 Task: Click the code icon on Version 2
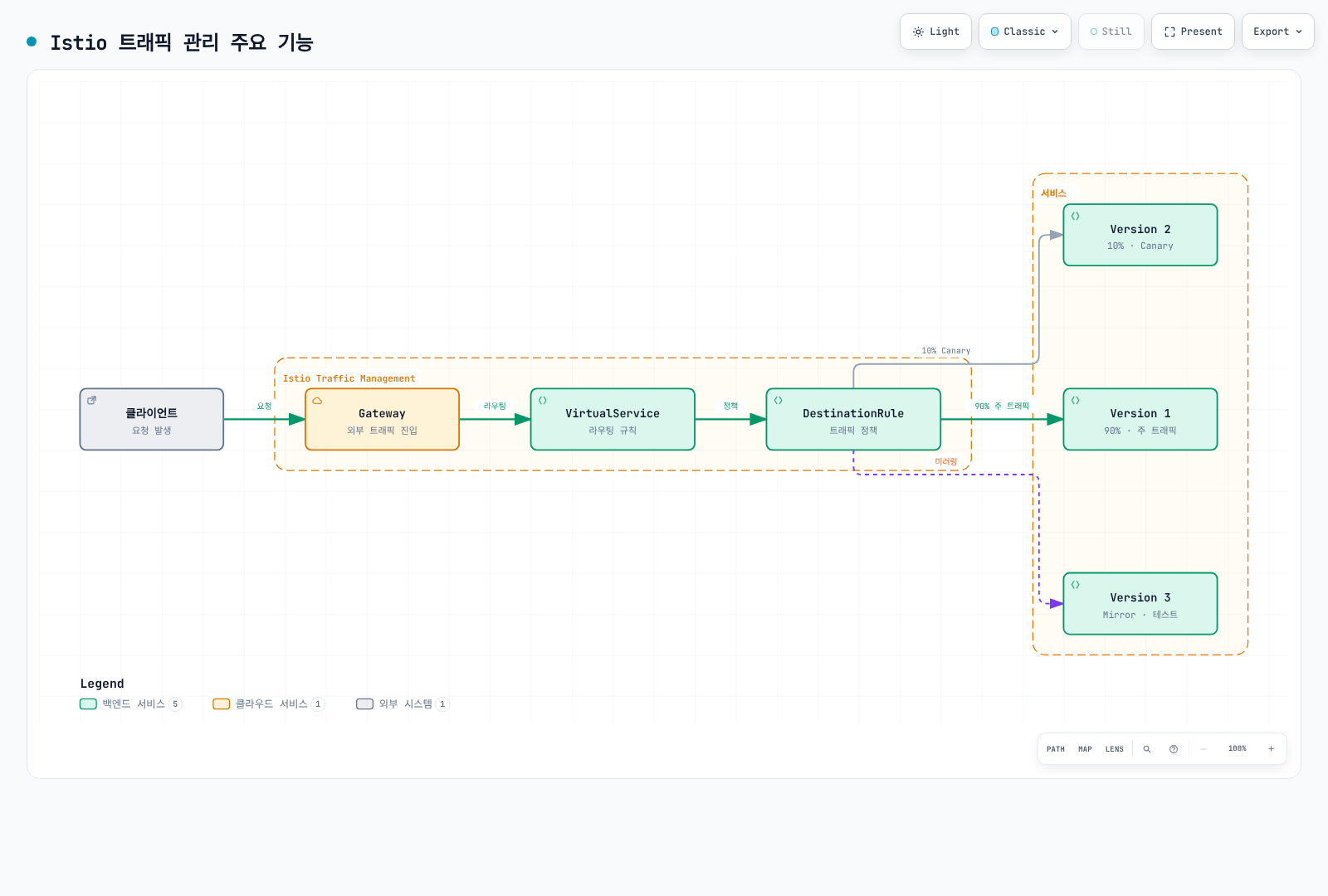pyautogui.click(x=1076, y=217)
